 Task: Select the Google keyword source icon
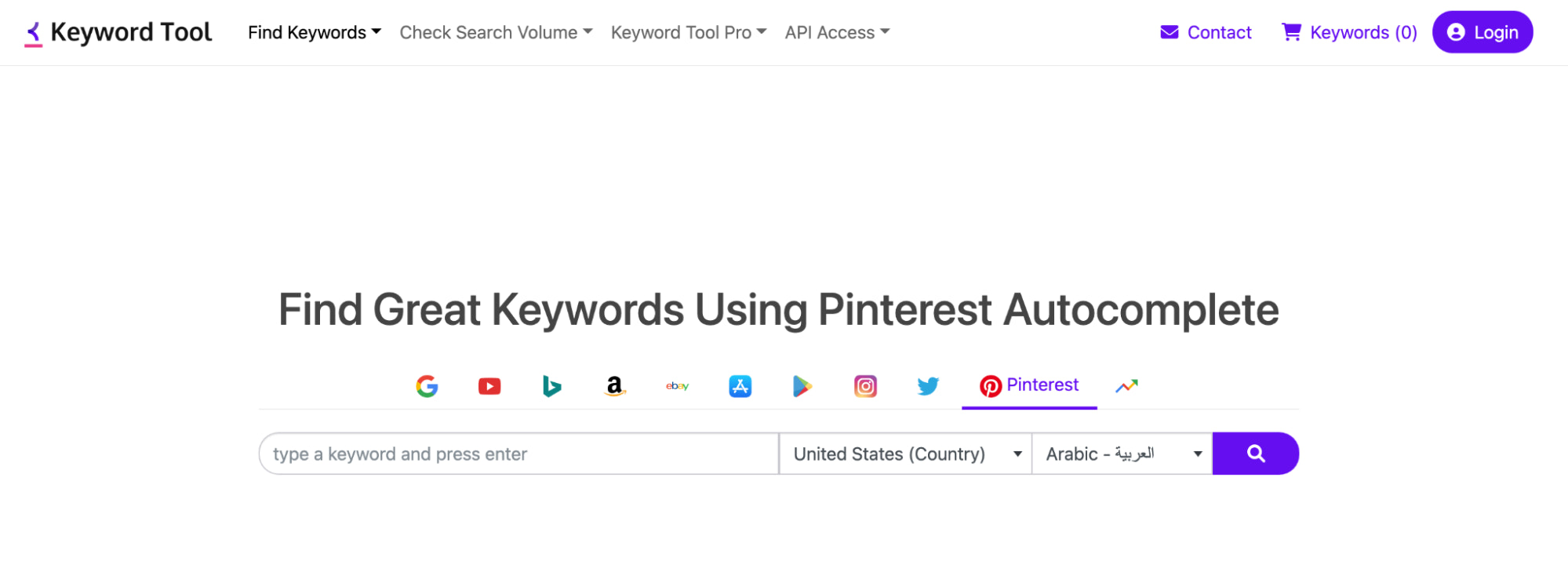pyautogui.click(x=427, y=386)
